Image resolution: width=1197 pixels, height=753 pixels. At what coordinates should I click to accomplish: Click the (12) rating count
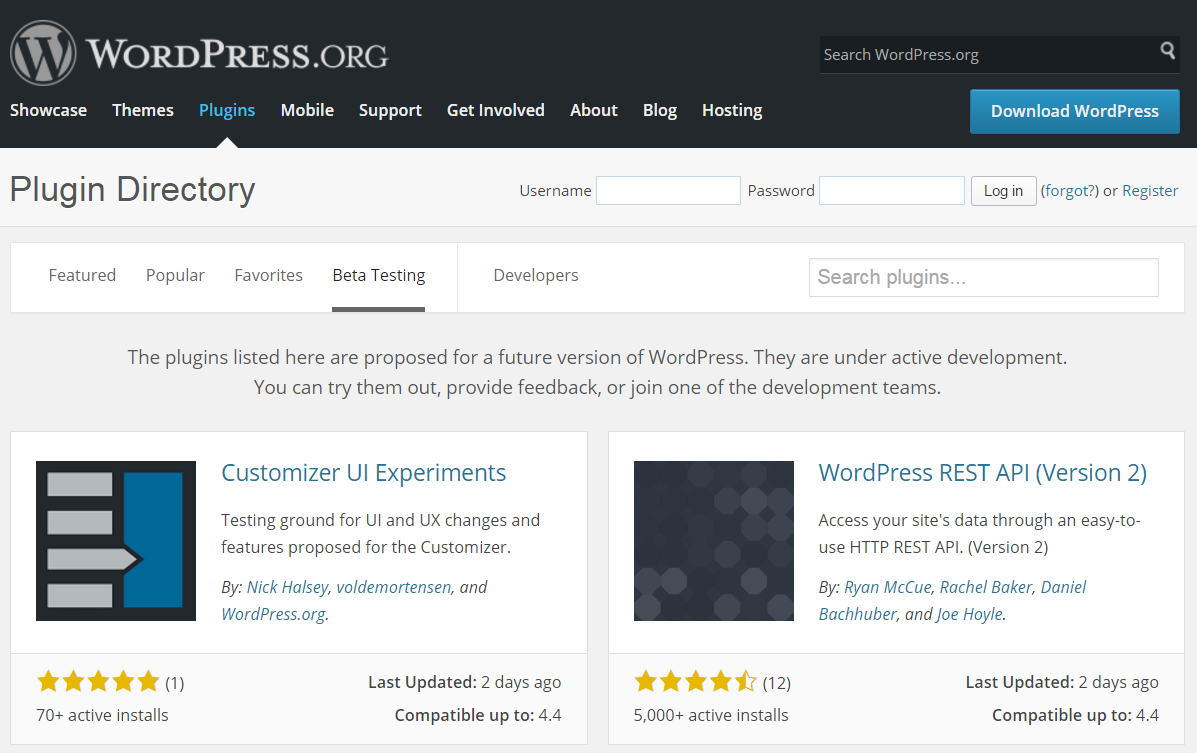pos(776,683)
